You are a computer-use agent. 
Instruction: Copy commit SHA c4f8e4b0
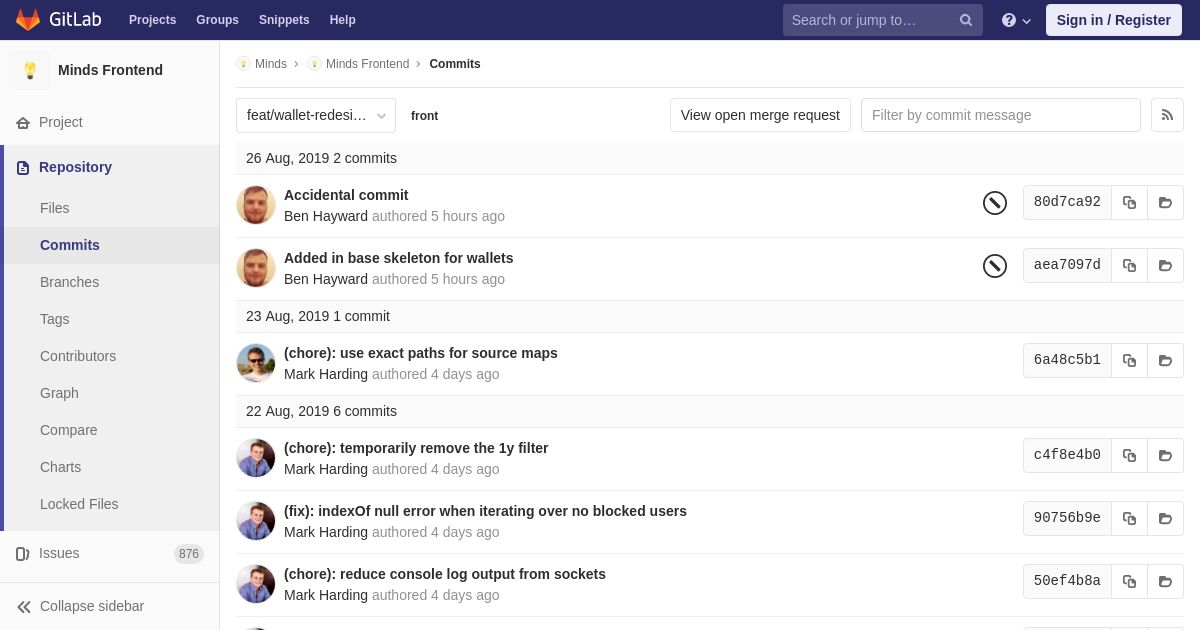(x=1129, y=455)
